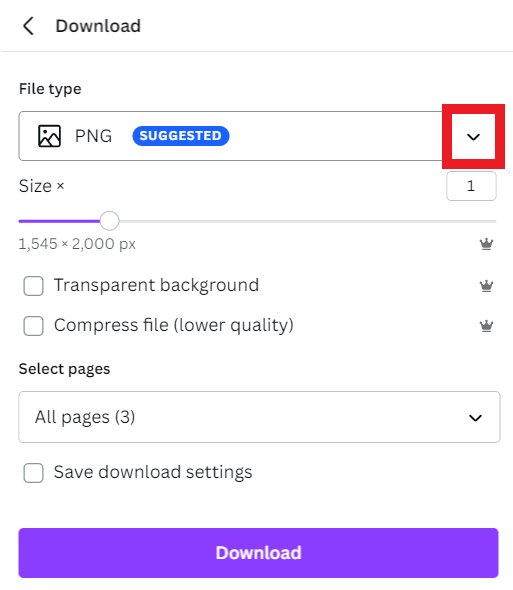
Task: Check the Save download settings box
Action: click(x=33, y=473)
